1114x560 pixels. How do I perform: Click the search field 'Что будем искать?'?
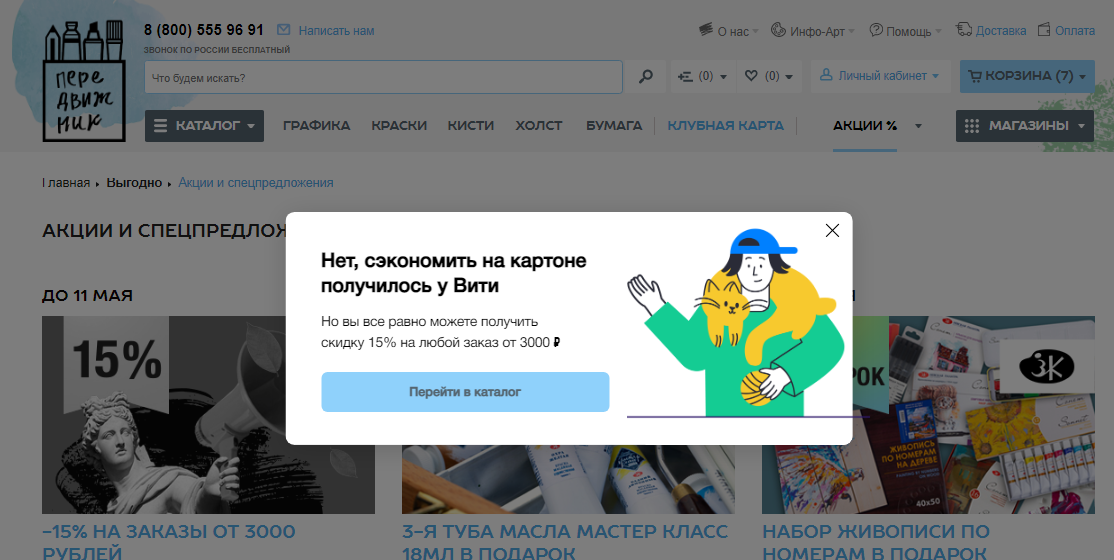383,77
